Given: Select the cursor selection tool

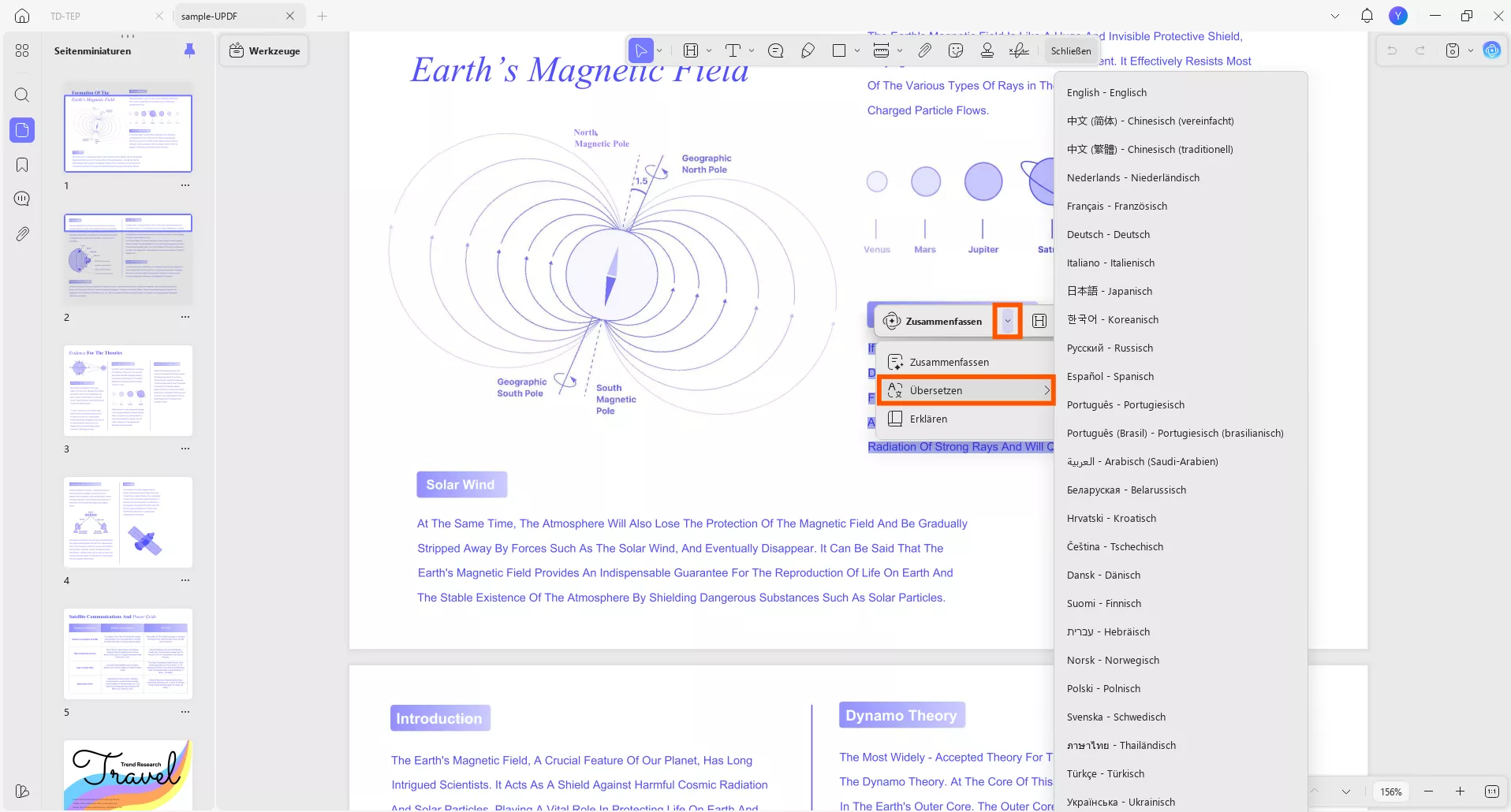Looking at the screenshot, I should pos(641,50).
